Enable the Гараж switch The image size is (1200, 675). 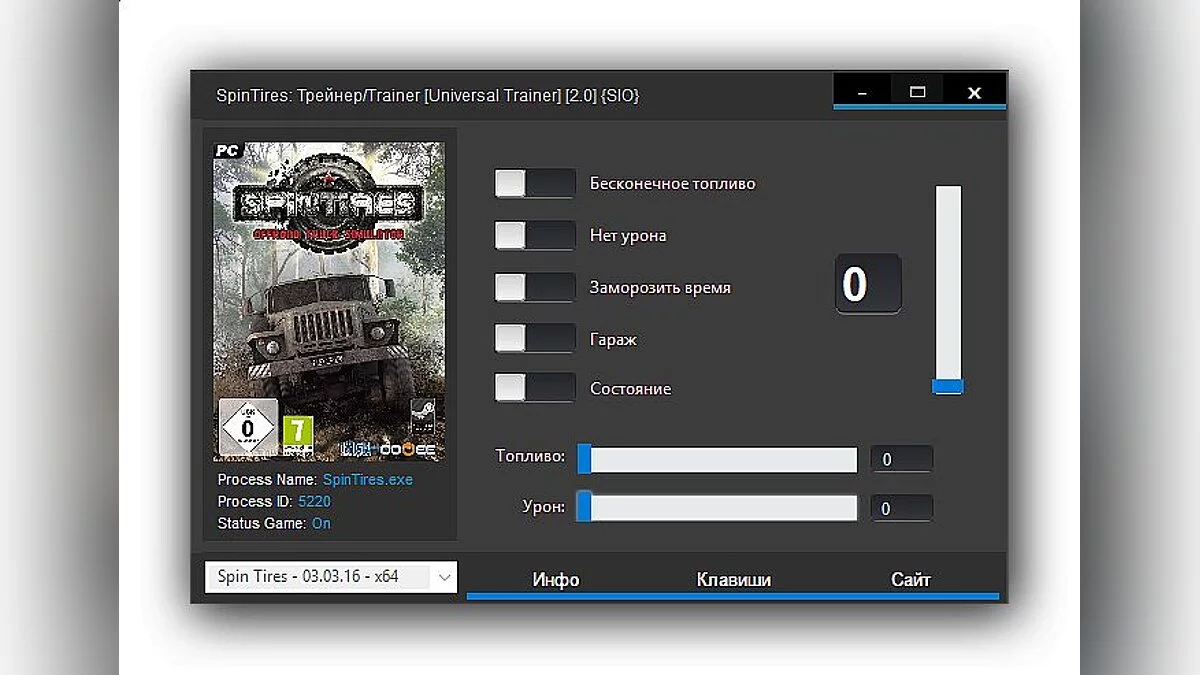(534, 338)
